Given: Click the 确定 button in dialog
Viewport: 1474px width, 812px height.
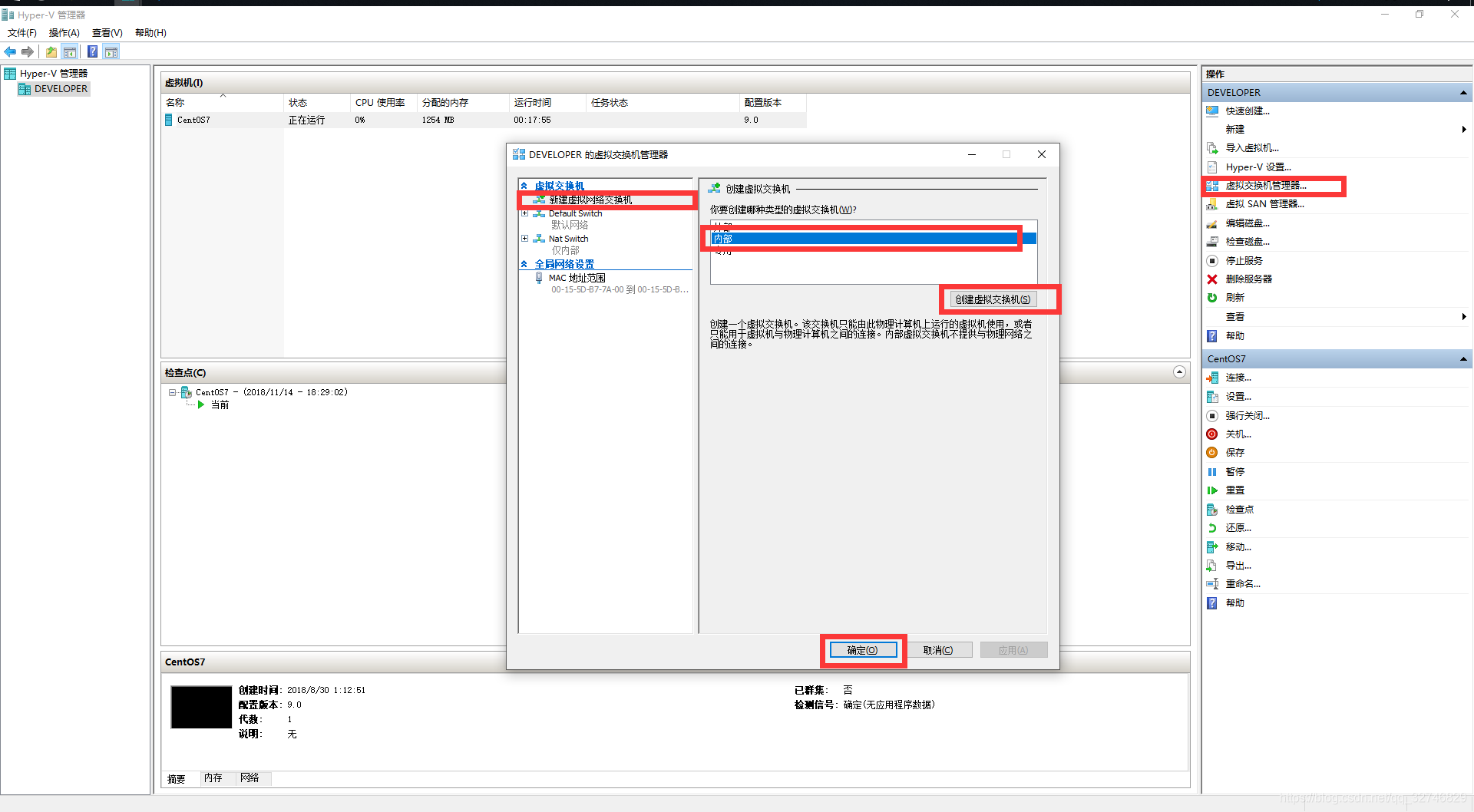Looking at the screenshot, I should [862, 650].
